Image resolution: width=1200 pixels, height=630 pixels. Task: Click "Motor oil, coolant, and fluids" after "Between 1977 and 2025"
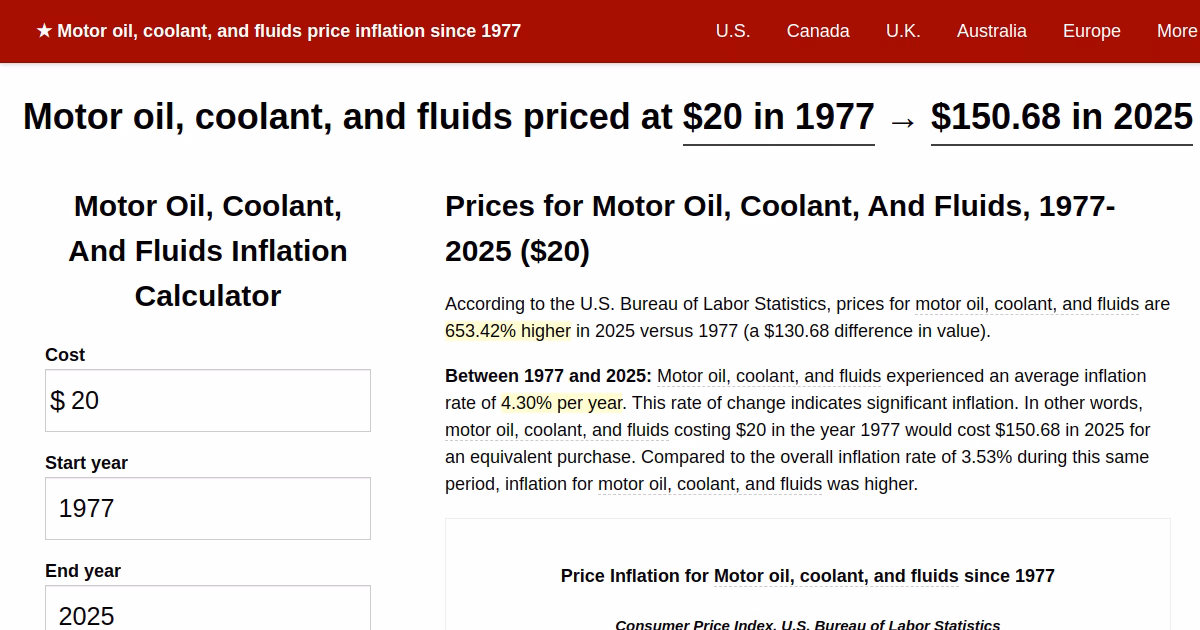point(770,376)
